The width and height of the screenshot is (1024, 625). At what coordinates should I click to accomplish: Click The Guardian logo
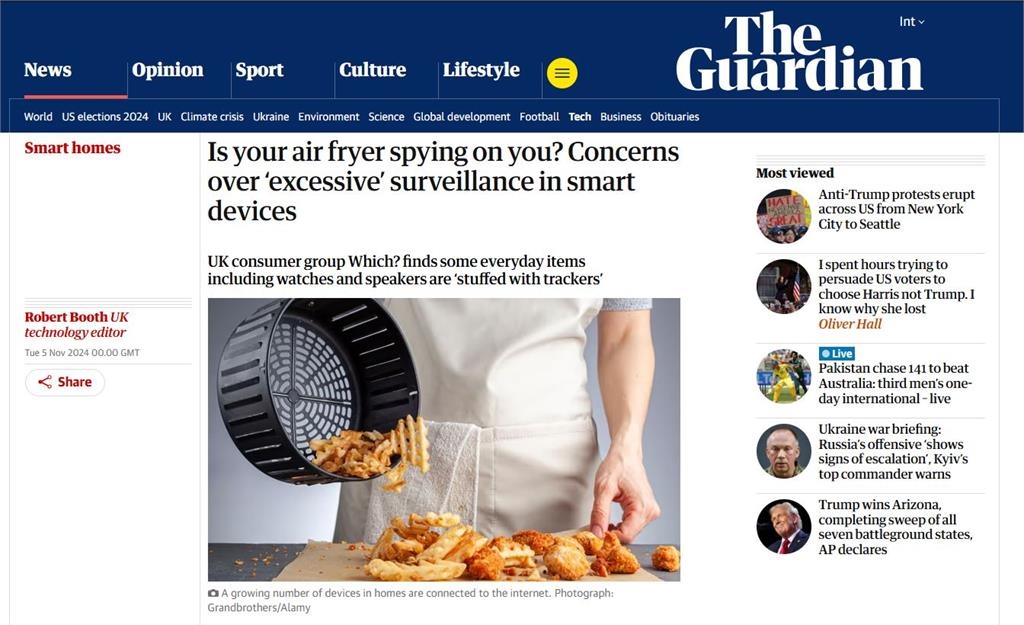tap(799, 52)
